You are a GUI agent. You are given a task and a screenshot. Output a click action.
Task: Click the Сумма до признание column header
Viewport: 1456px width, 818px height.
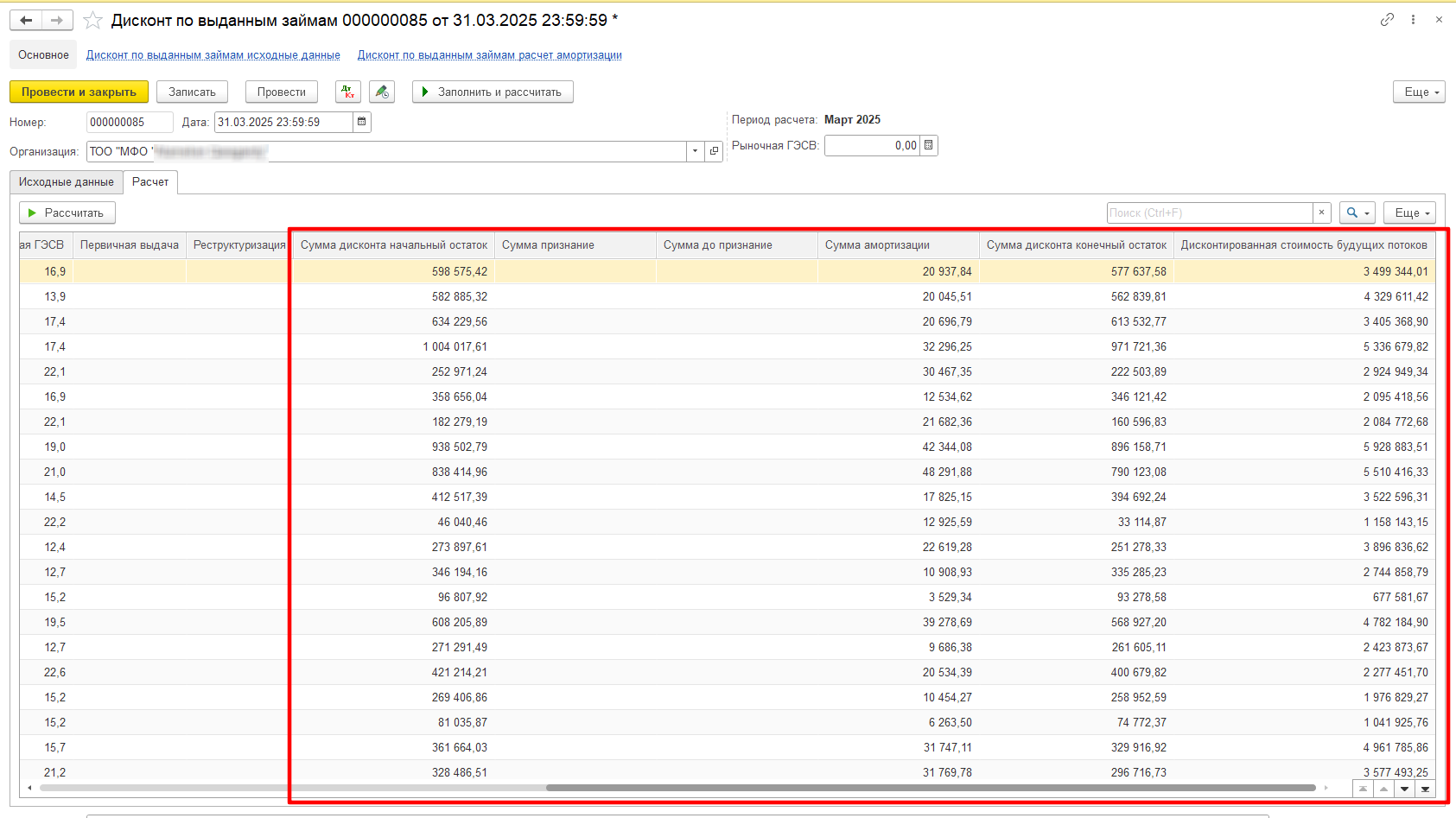click(x=737, y=245)
